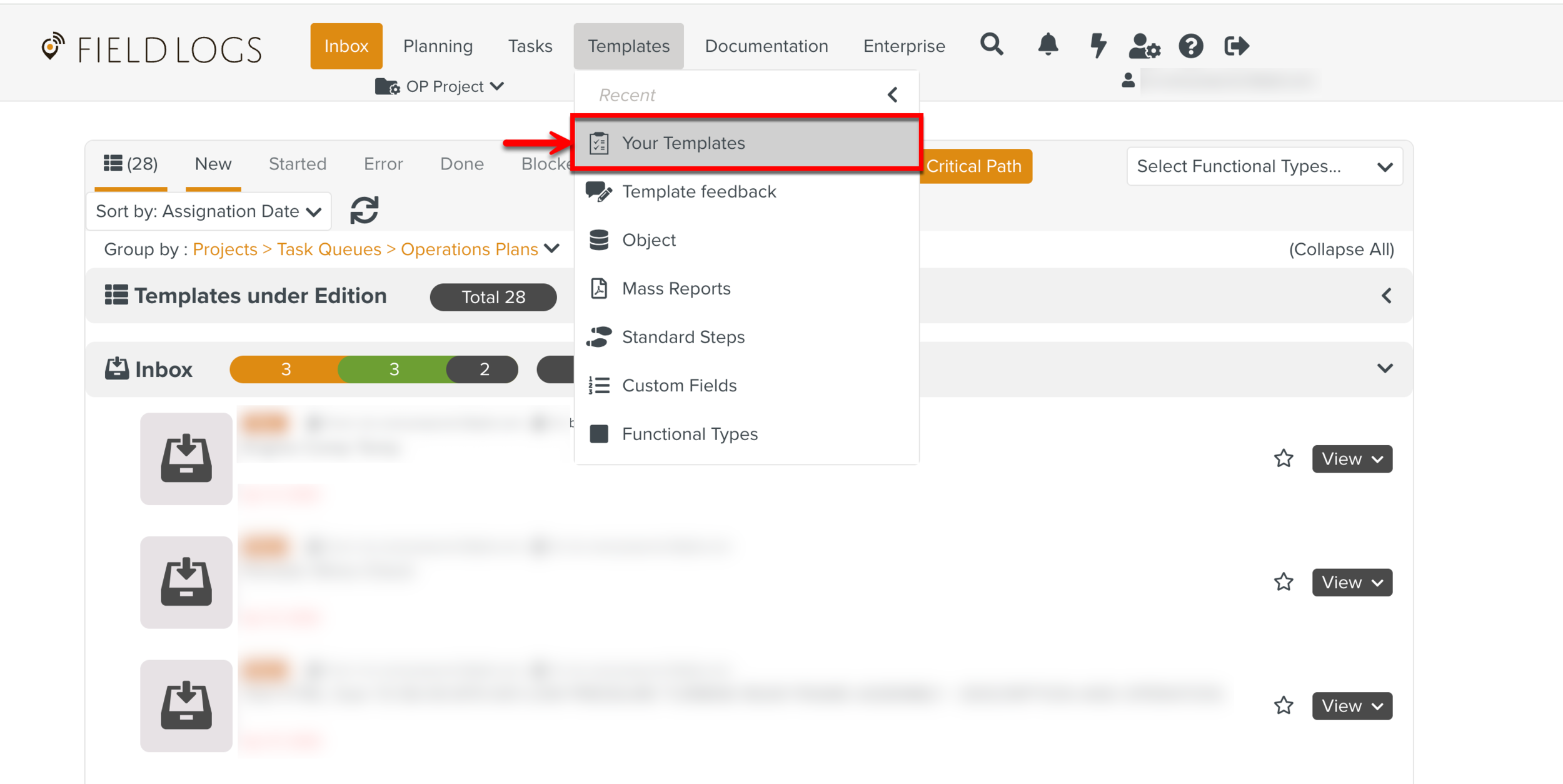Star the second inbox task
The width and height of the screenshot is (1563, 784).
[x=1284, y=582]
